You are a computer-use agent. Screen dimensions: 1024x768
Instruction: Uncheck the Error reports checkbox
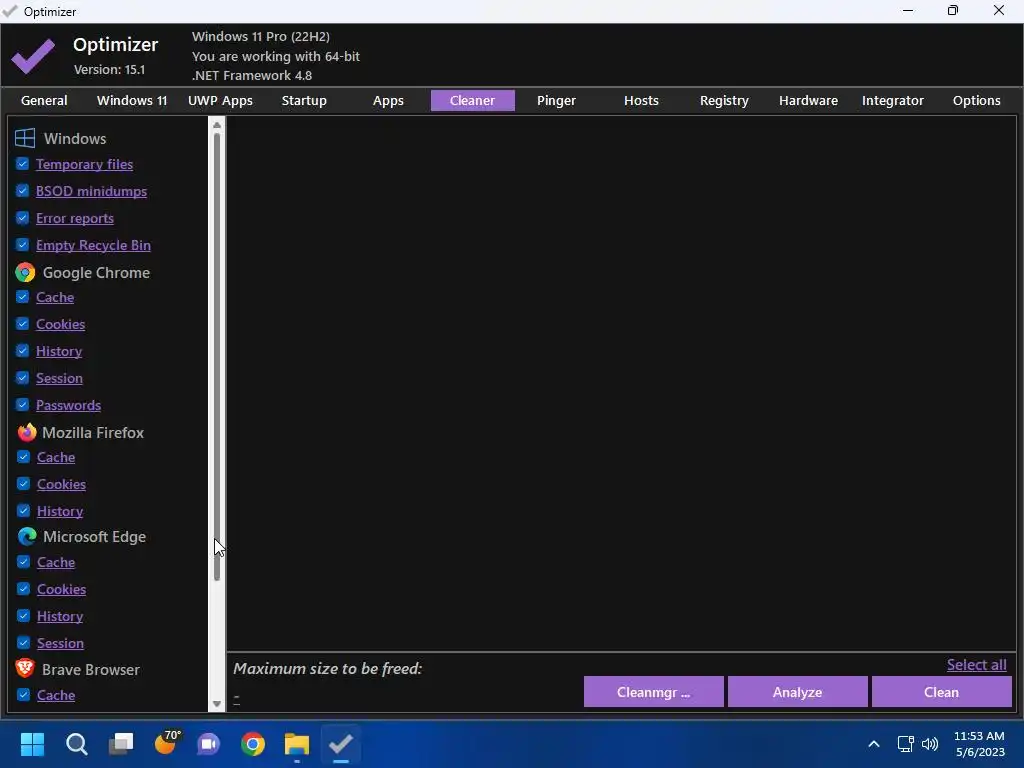[x=22, y=217]
